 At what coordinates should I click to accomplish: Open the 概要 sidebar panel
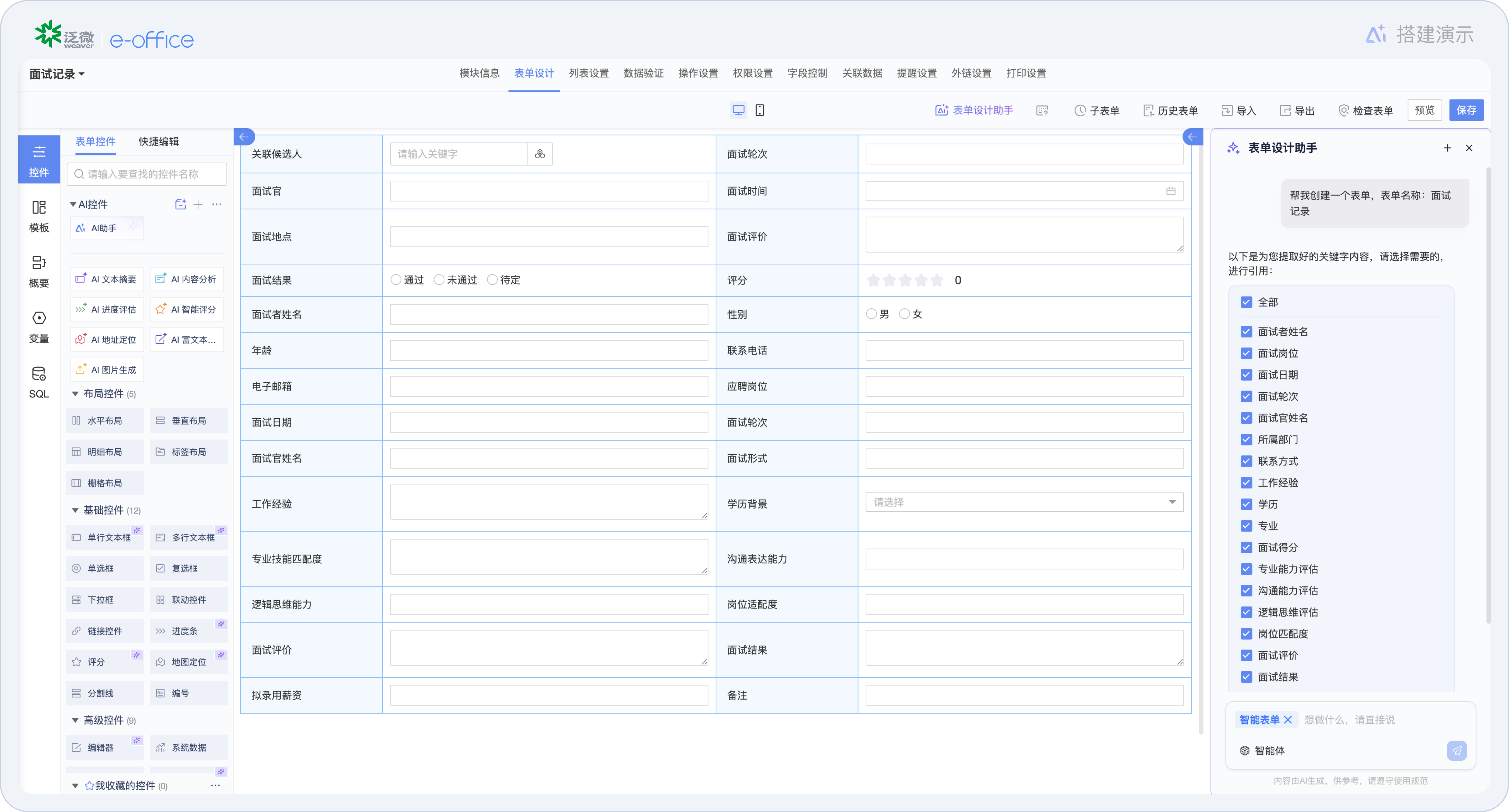(39, 271)
